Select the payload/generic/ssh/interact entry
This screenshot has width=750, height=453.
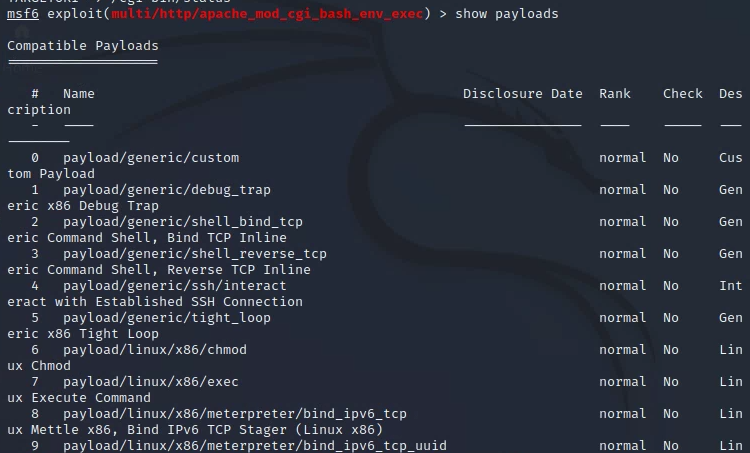(174, 286)
